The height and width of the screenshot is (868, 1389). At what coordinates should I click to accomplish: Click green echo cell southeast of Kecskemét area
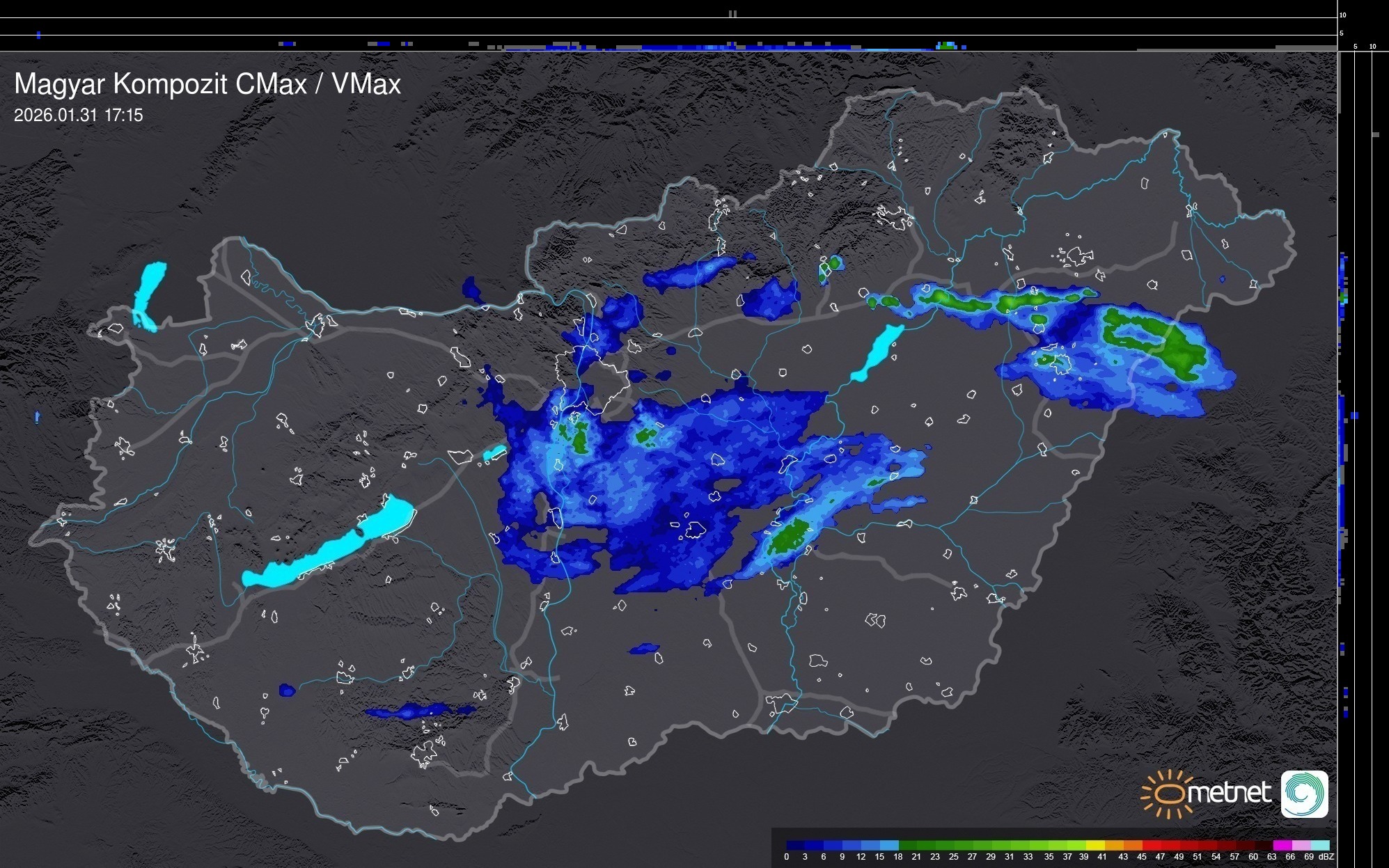[789, 536]
